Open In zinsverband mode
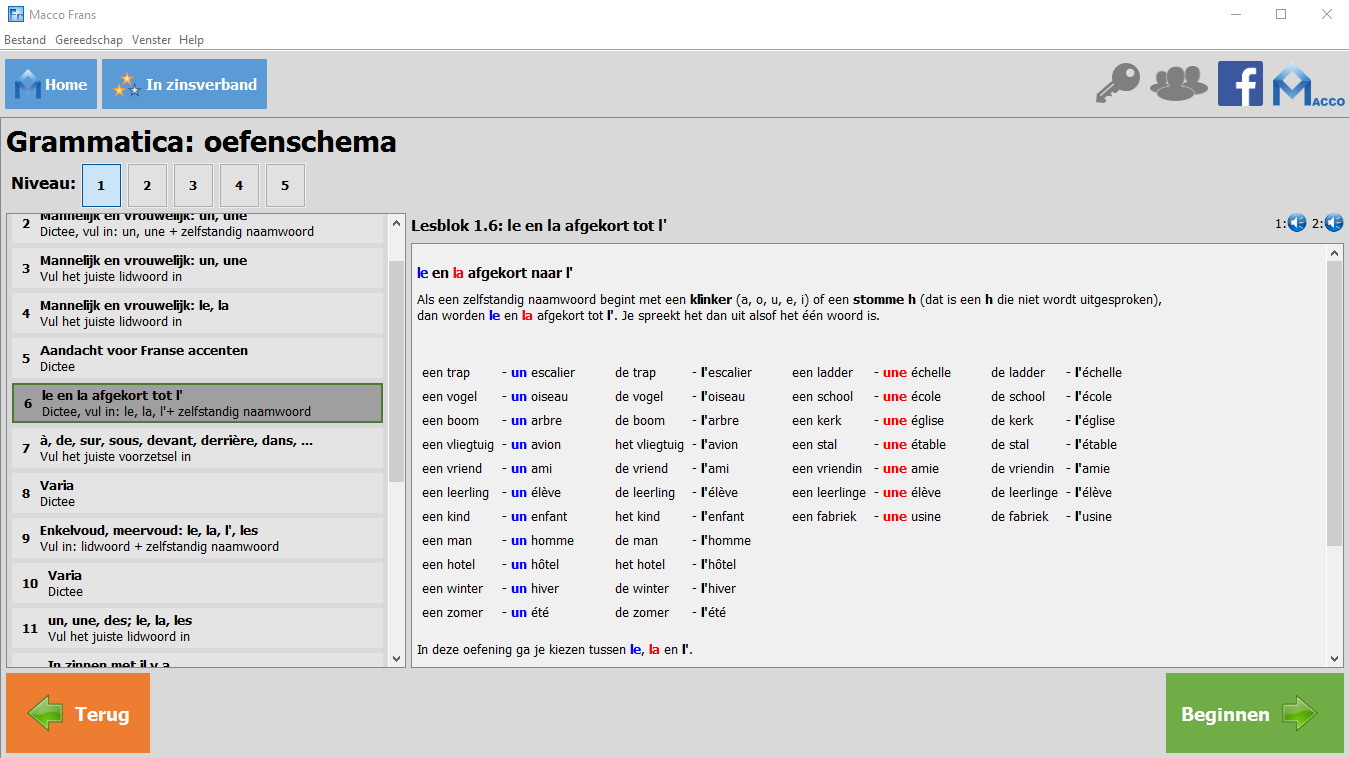The image size is (1349, 758). point(184,85)
